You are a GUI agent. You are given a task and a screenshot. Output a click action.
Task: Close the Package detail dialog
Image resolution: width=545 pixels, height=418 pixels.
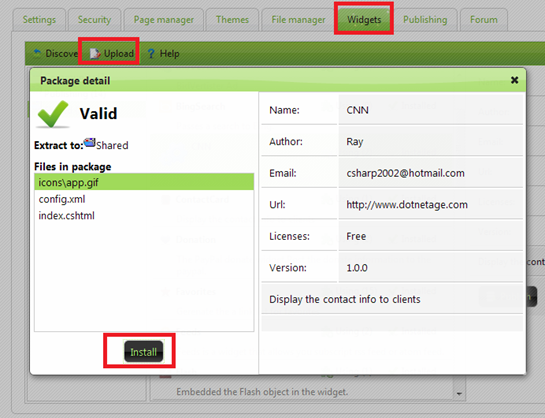click(514, 80)
